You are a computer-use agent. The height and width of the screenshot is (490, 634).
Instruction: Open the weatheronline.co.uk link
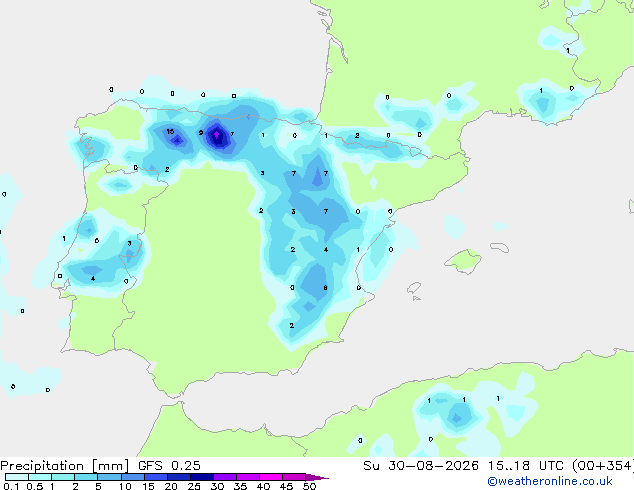550,481
